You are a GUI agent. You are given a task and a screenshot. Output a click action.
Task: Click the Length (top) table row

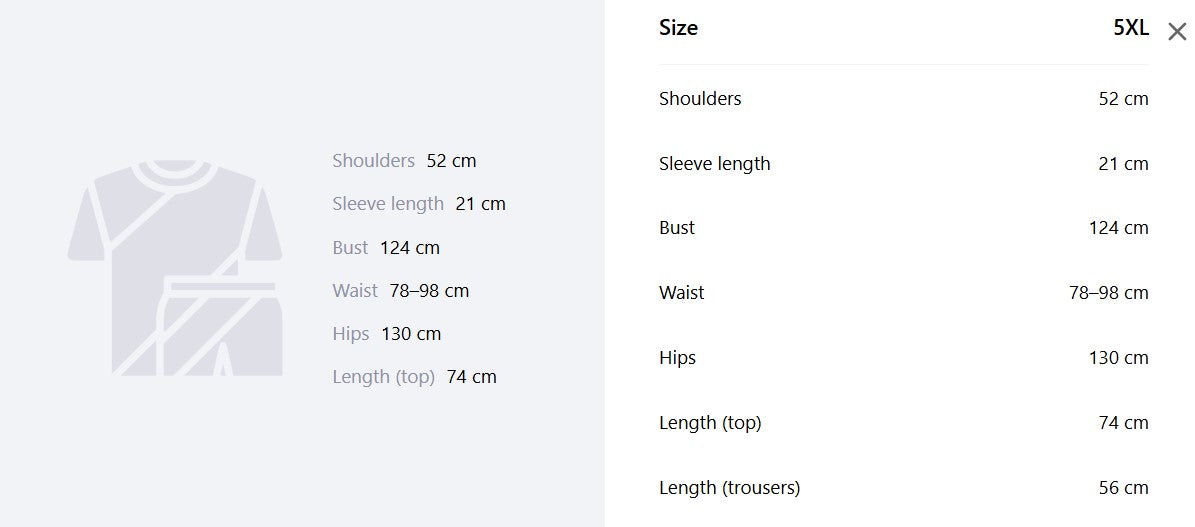point(904,423)
